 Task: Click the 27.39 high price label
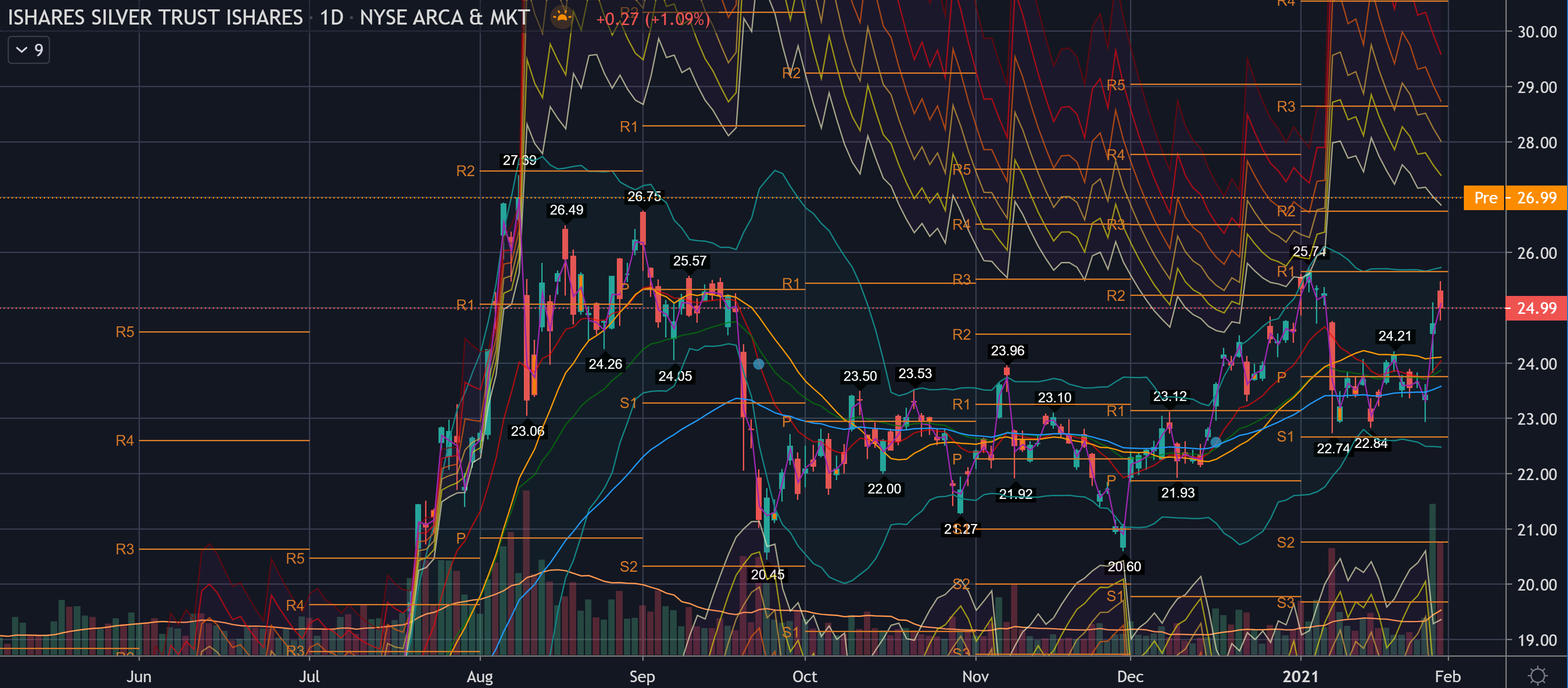[519, 160]
